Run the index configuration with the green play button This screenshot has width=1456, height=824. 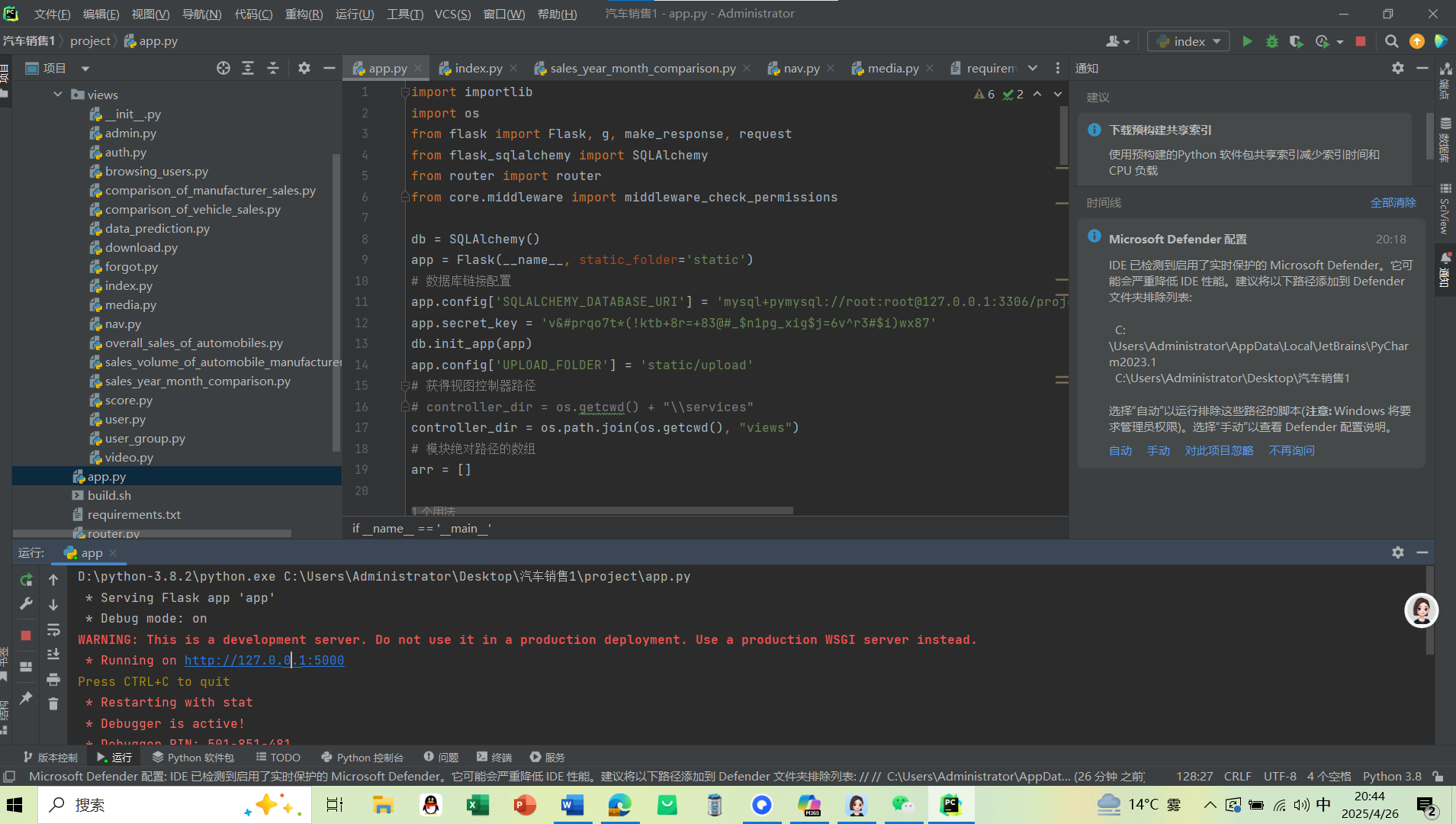(1247, 41)
